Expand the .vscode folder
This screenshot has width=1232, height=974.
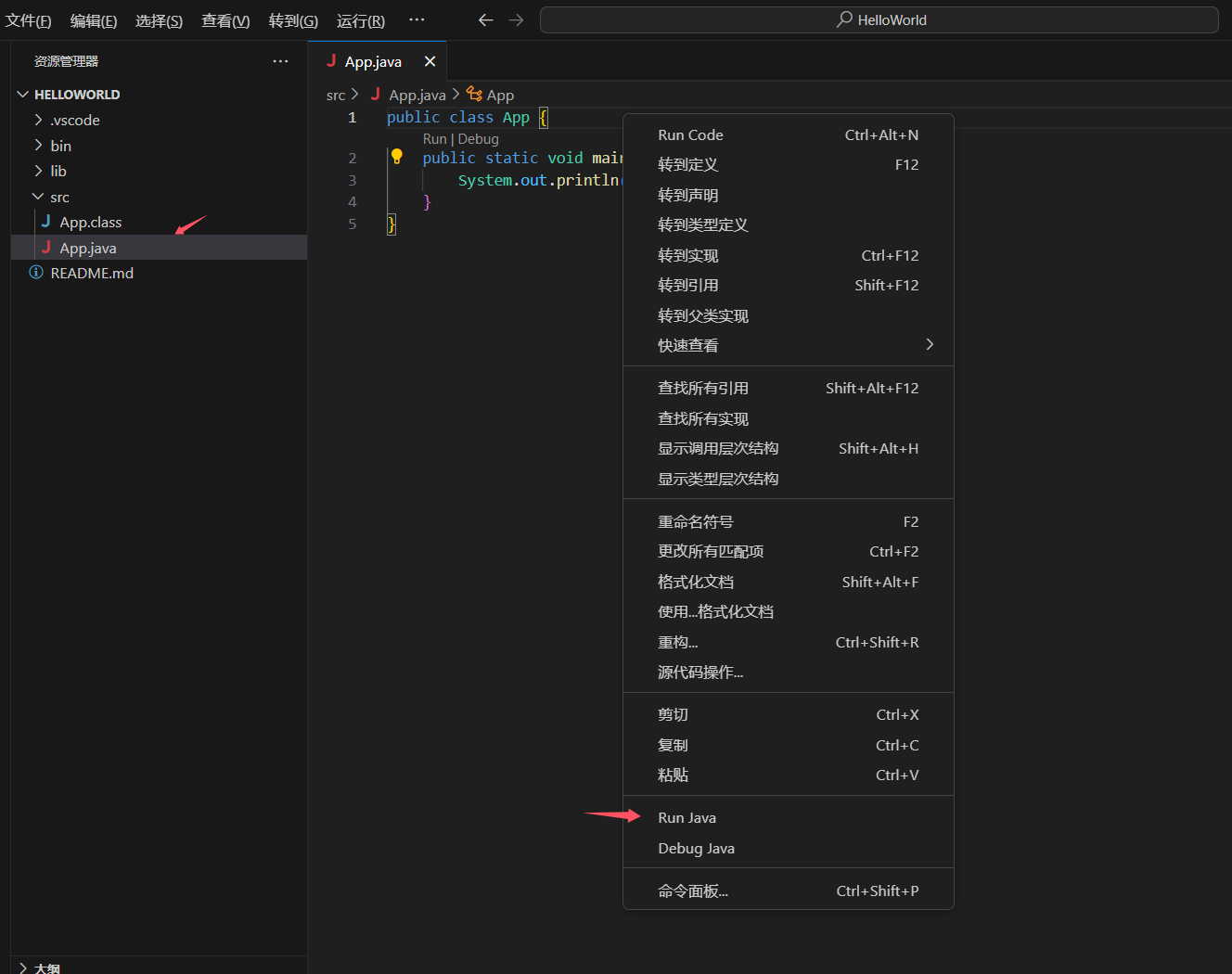click(74, 120)
